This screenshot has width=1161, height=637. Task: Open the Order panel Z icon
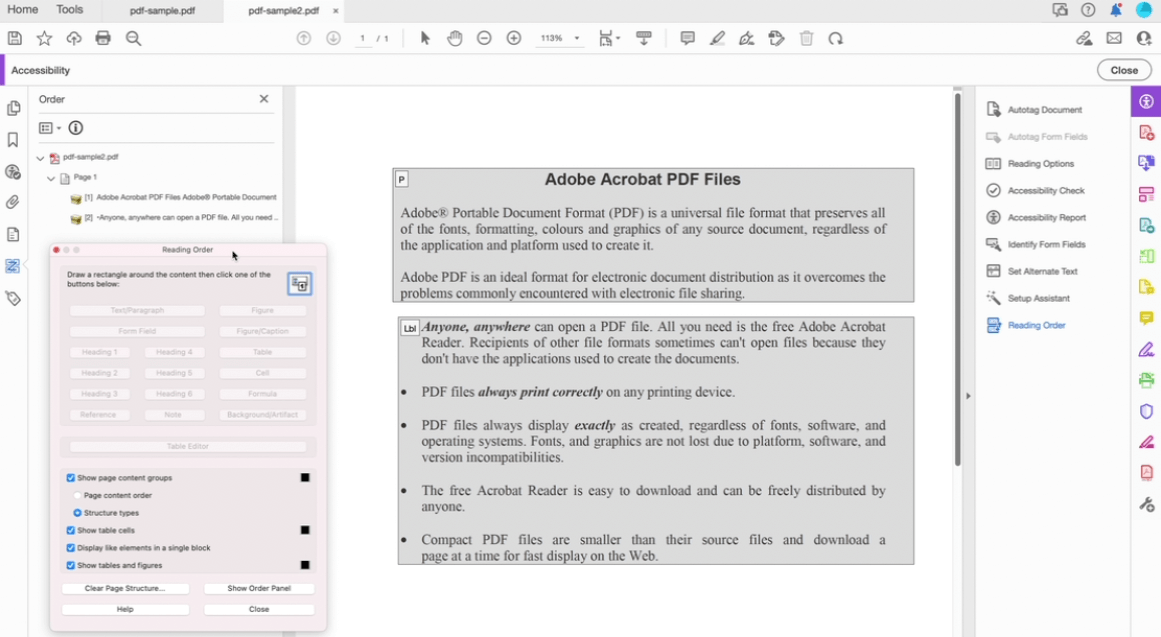click(x=13, y=266)
